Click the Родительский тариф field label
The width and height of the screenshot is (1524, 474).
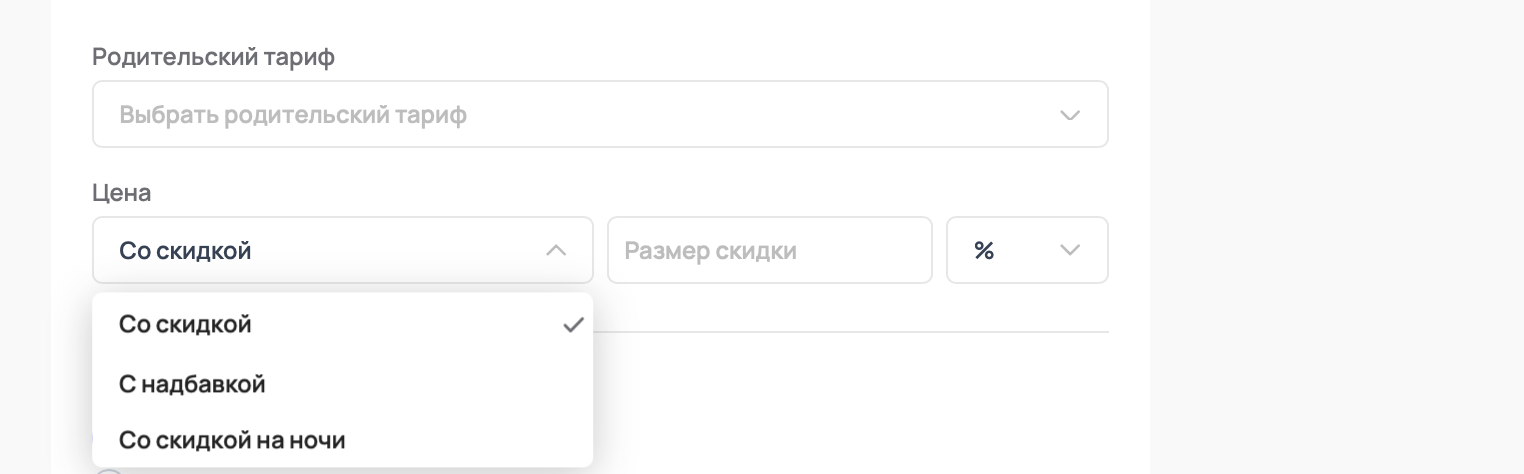pyautogui.click(x=213, y=57)
